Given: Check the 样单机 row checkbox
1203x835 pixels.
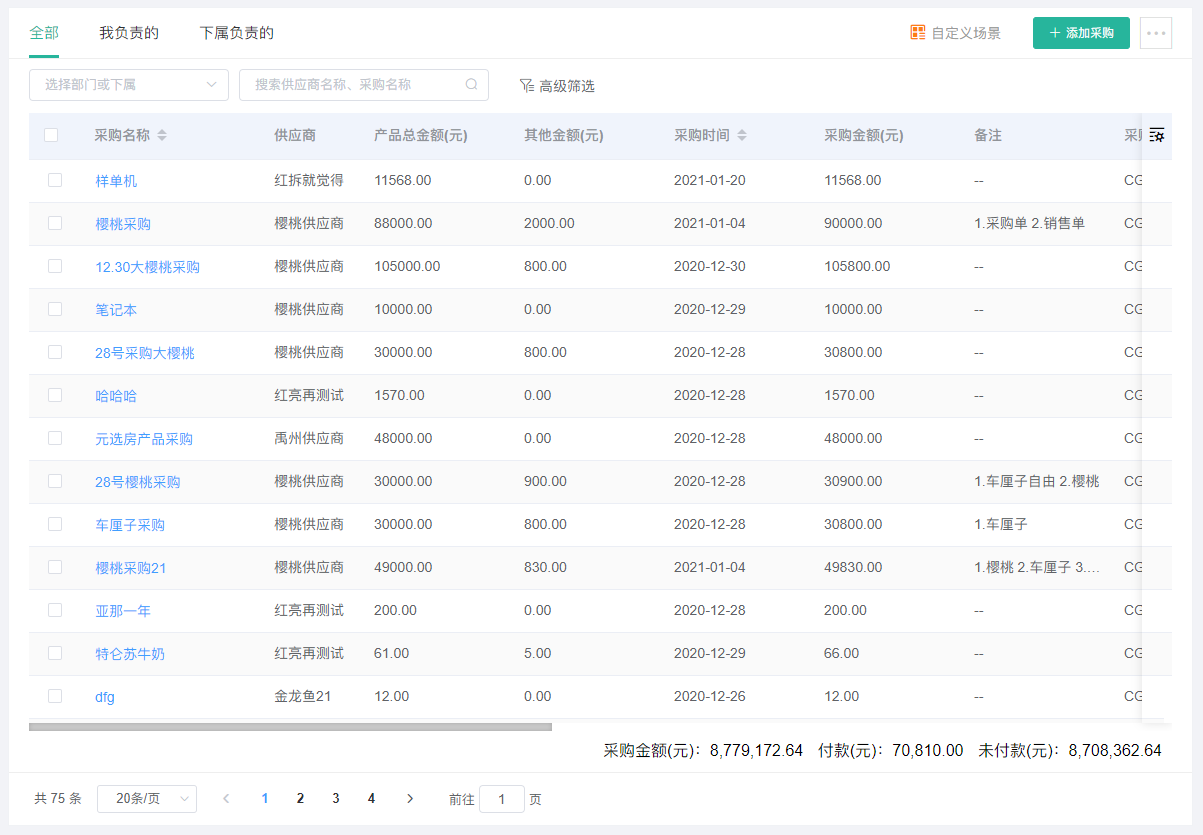Looking at the screenshot, I should [x=55, y=180].
